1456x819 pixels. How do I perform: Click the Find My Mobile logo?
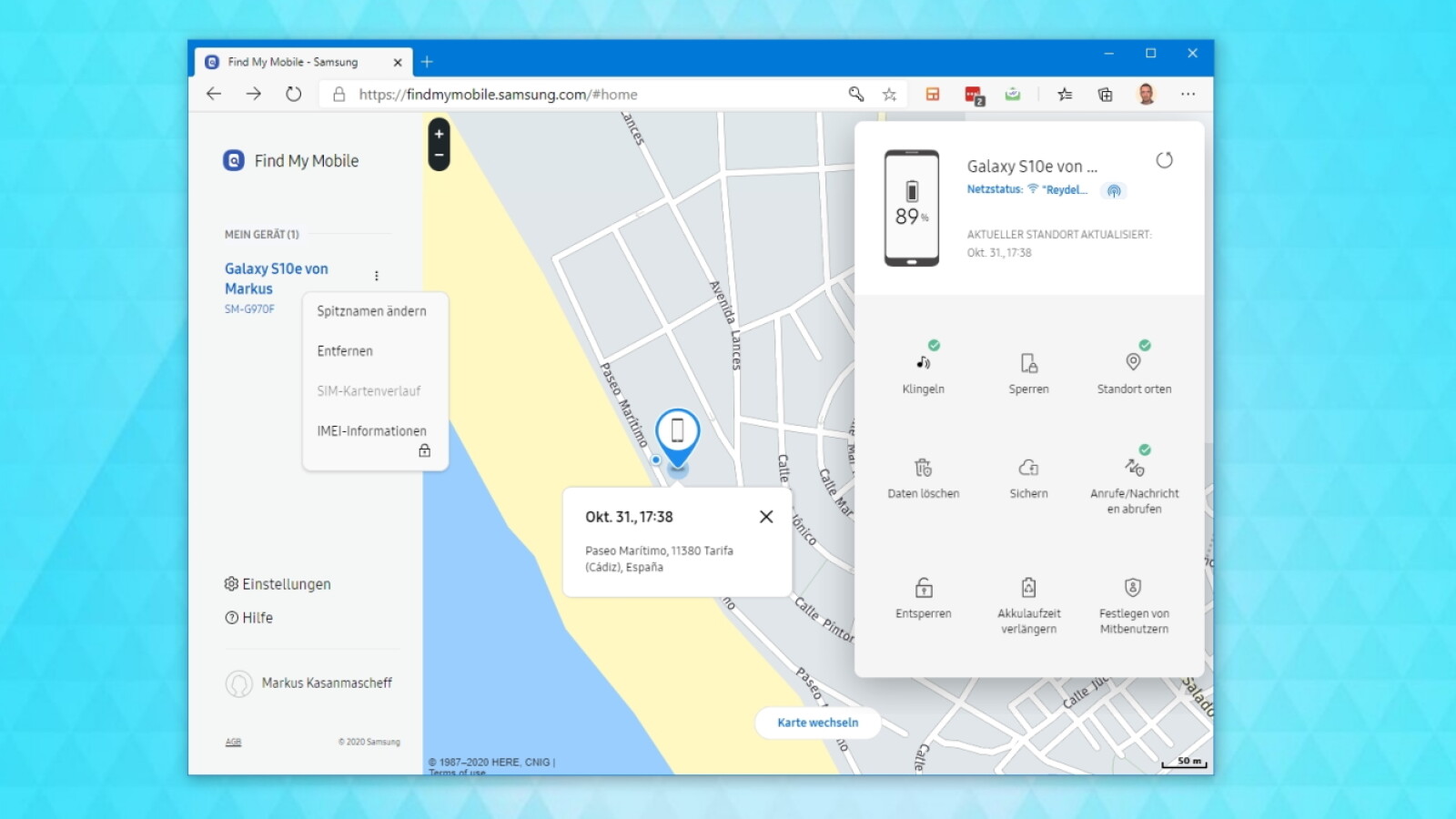tap(233, 161)
